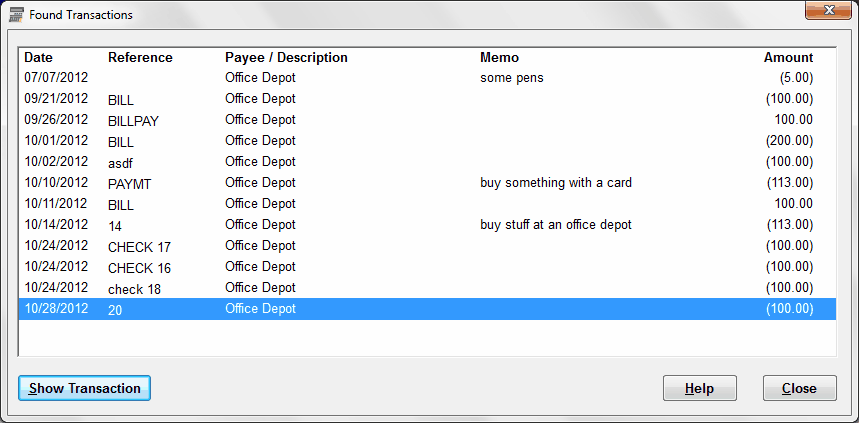859x423 pixels.
Task: Open the Help button
Action: (700, 388)
